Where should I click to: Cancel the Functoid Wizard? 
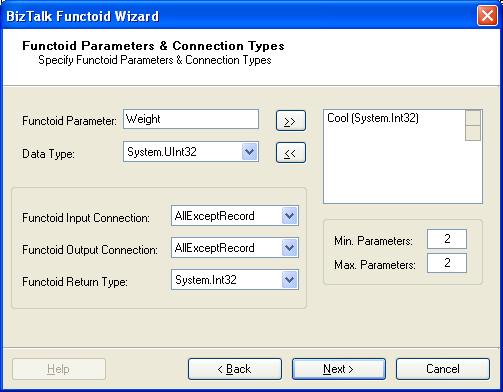click(x=443, y=369)
